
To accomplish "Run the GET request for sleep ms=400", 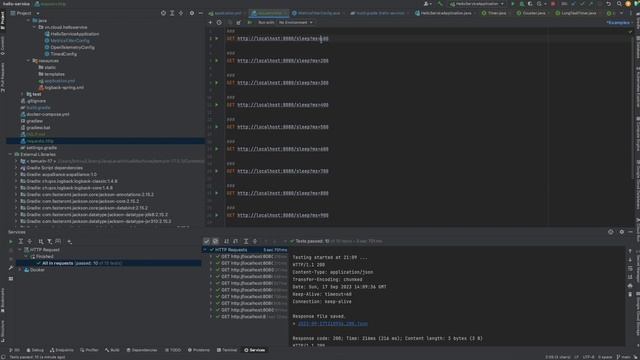I will (217, 105).
